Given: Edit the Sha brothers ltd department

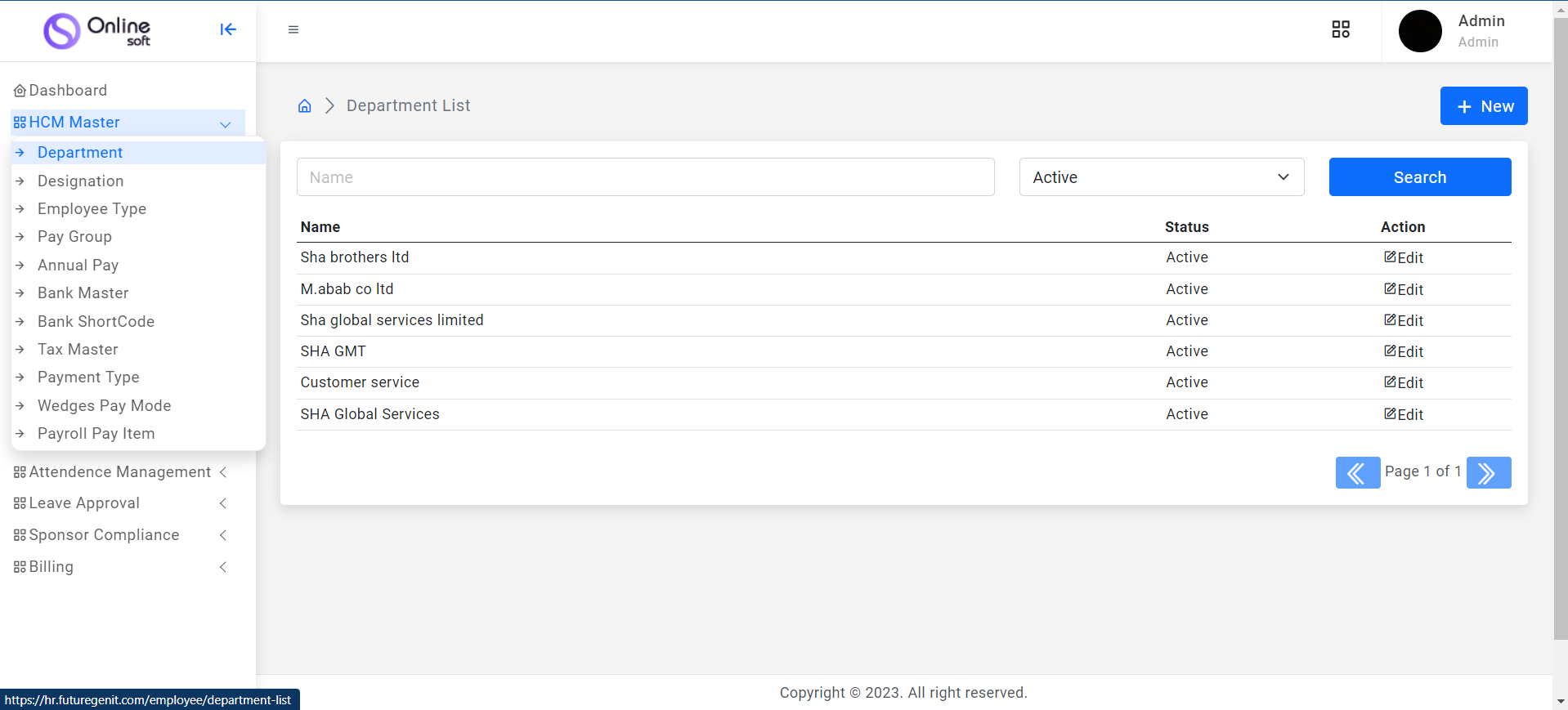Looking at the screenshot, I should click(1404, 258).
